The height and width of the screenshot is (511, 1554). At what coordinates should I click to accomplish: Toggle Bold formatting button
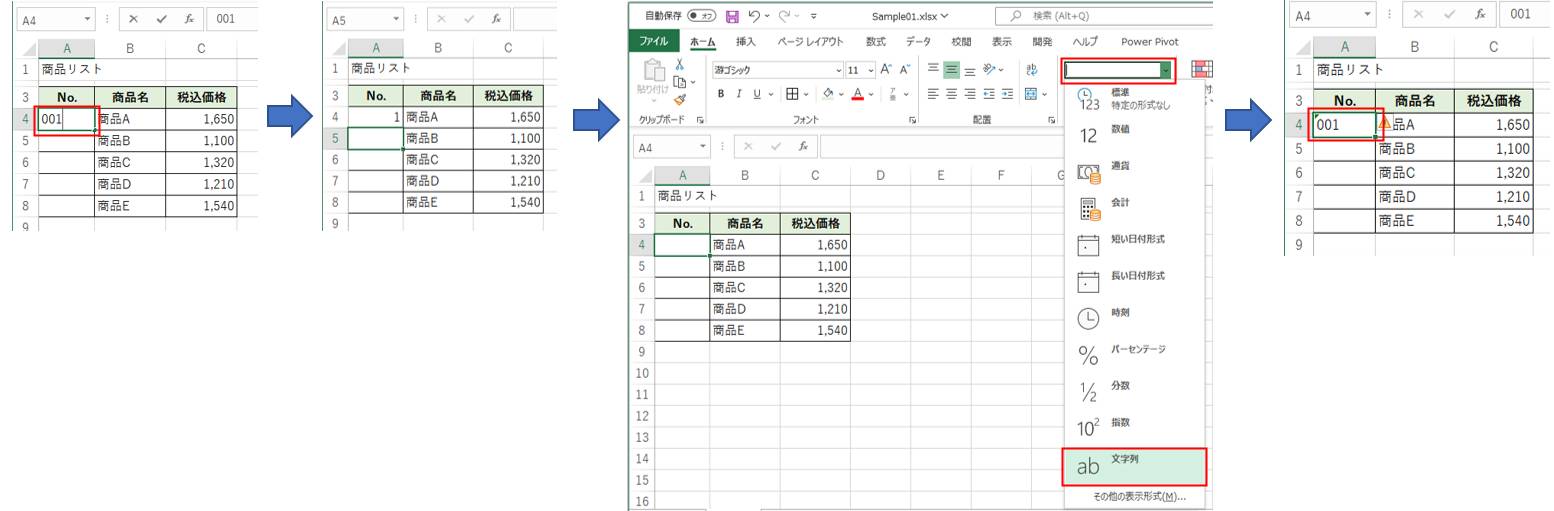pyautogui.click(x=721, y=94)
